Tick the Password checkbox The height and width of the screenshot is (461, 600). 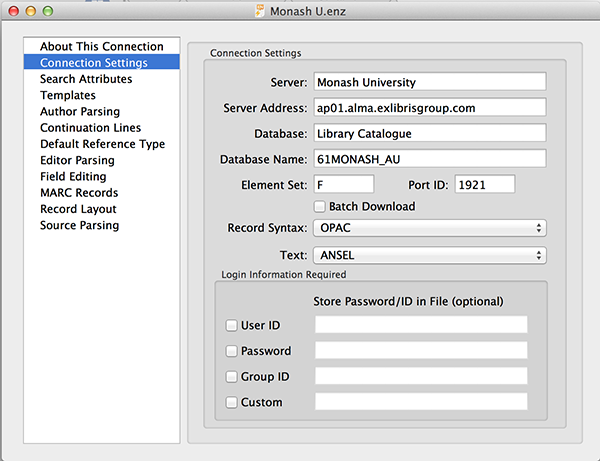click(x=231, y=351)
